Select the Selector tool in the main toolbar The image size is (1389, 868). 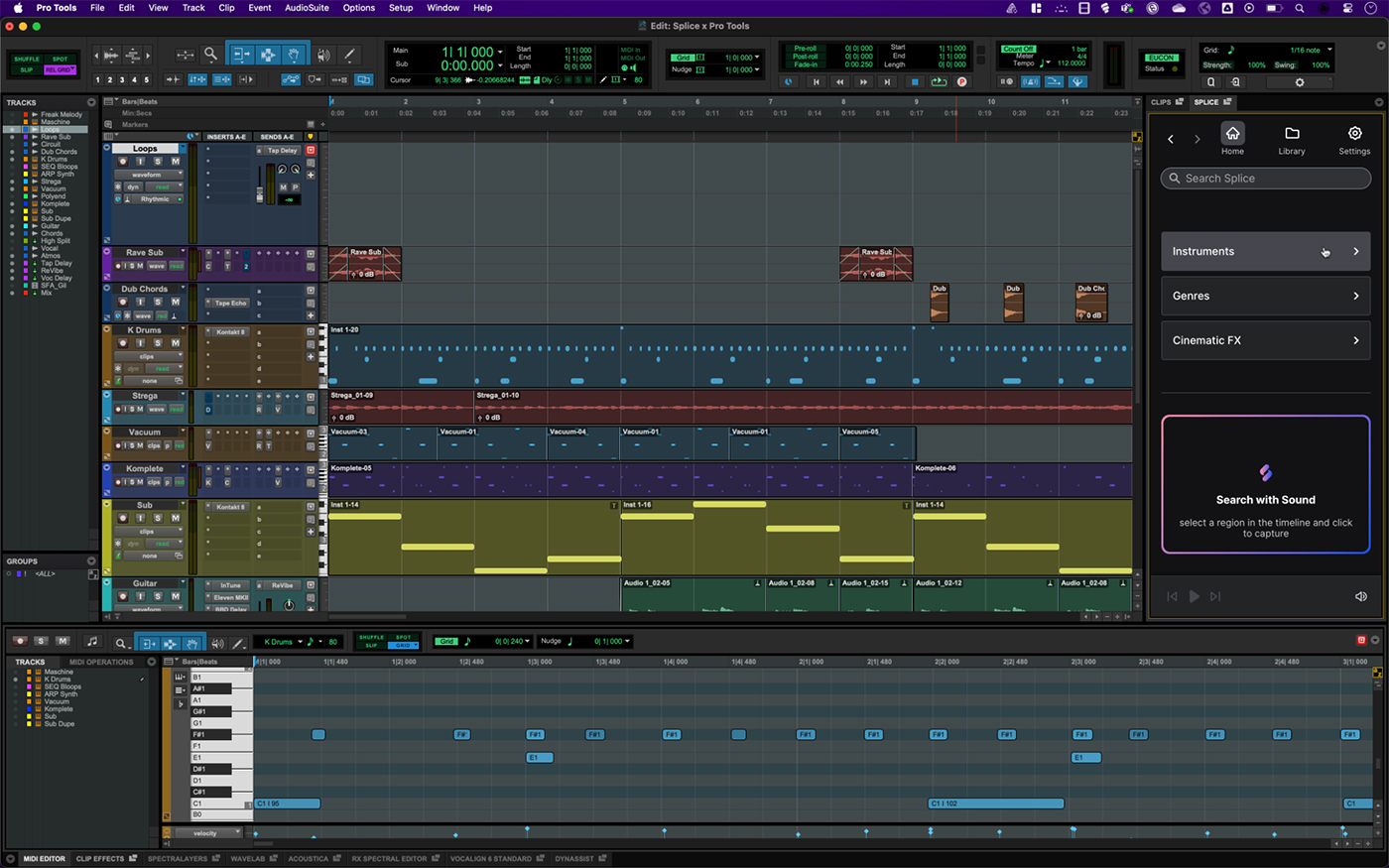tap(267, 56)
